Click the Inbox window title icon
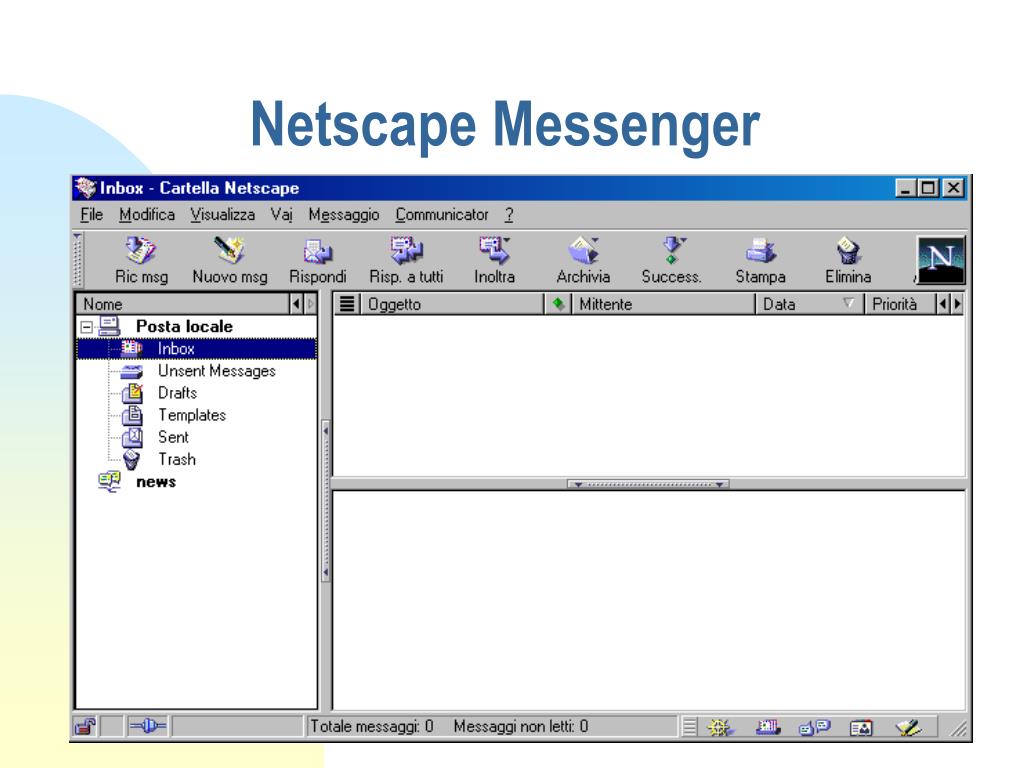The image size is (1024, 768). (x=85, y=188)
